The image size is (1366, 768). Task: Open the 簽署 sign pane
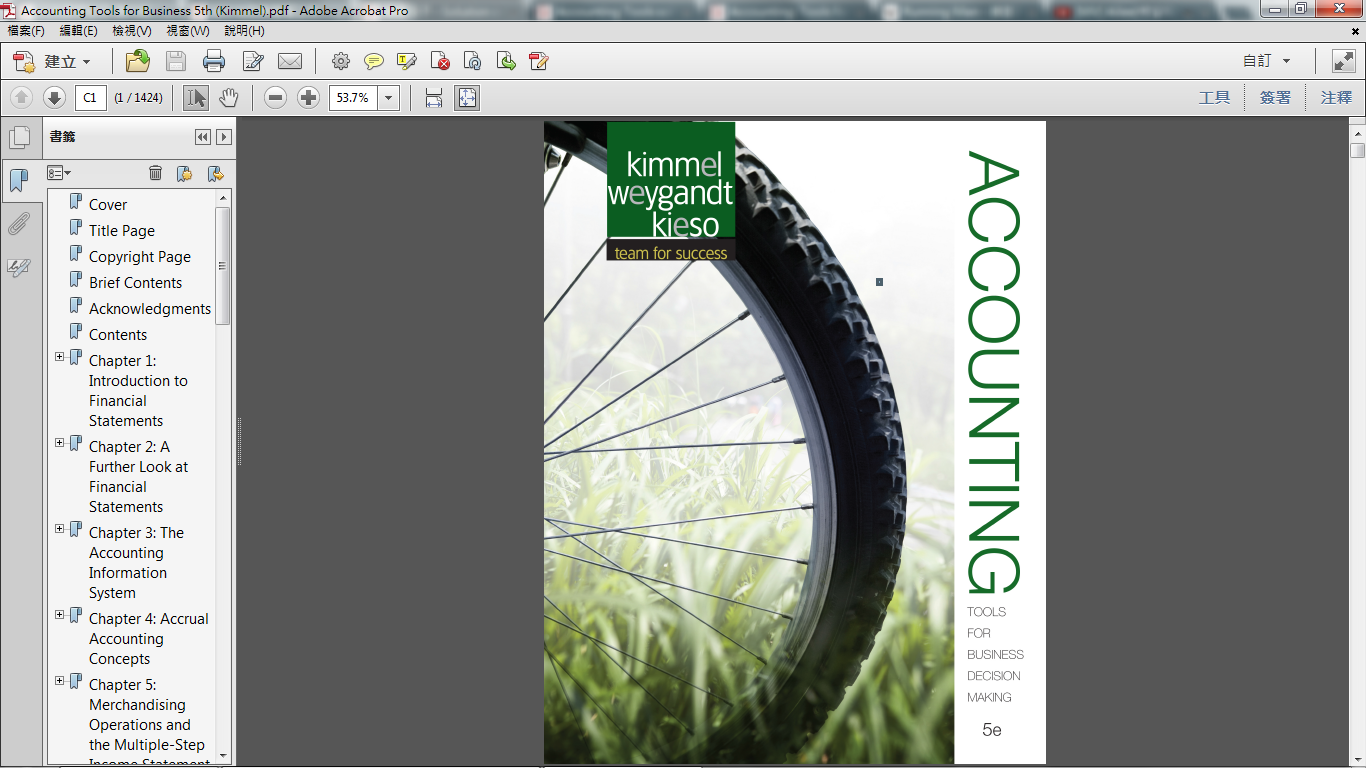coord(1275,97)
